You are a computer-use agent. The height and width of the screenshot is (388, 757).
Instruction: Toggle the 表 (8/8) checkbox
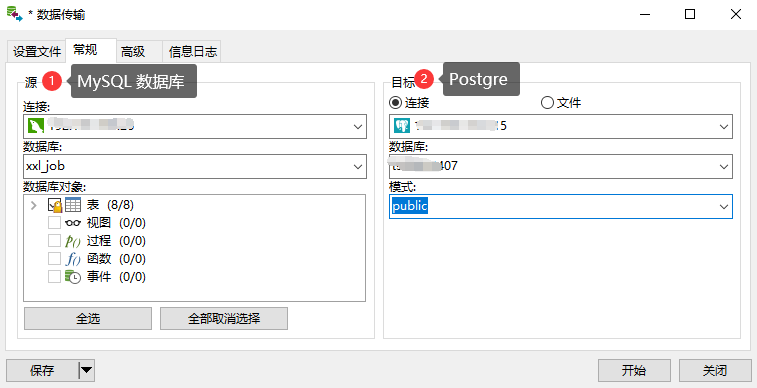54,205
